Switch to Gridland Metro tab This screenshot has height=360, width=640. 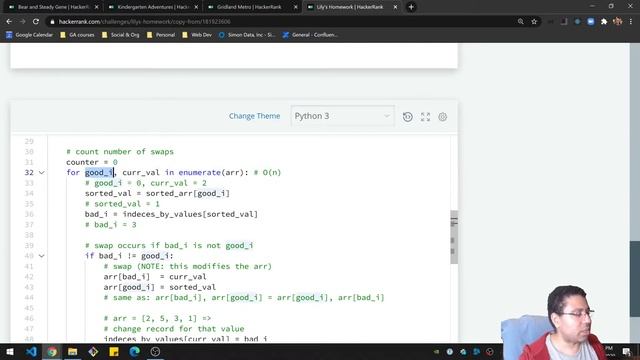251,7
